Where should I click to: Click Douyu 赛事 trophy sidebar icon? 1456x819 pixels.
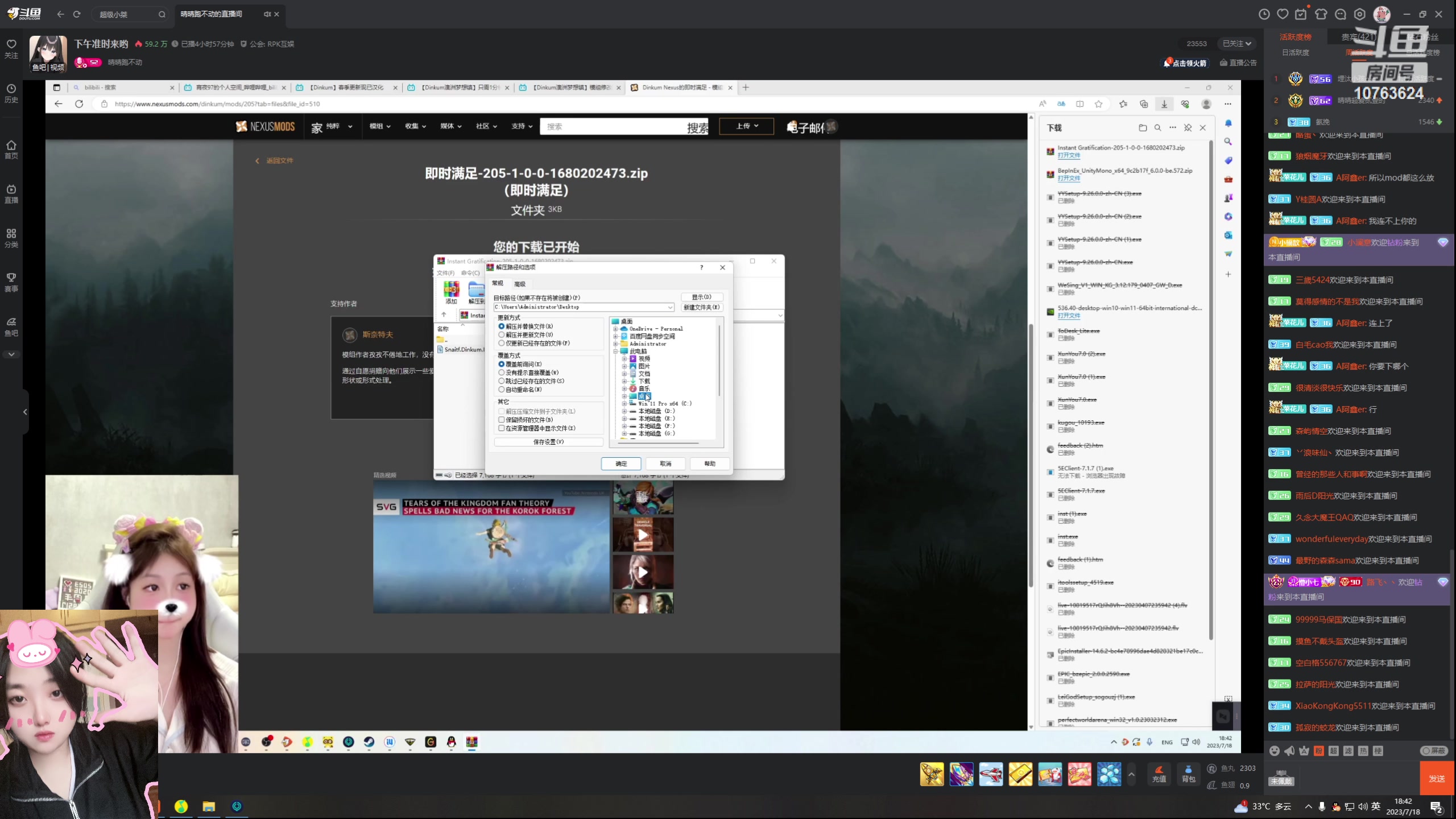click(11, 282)
